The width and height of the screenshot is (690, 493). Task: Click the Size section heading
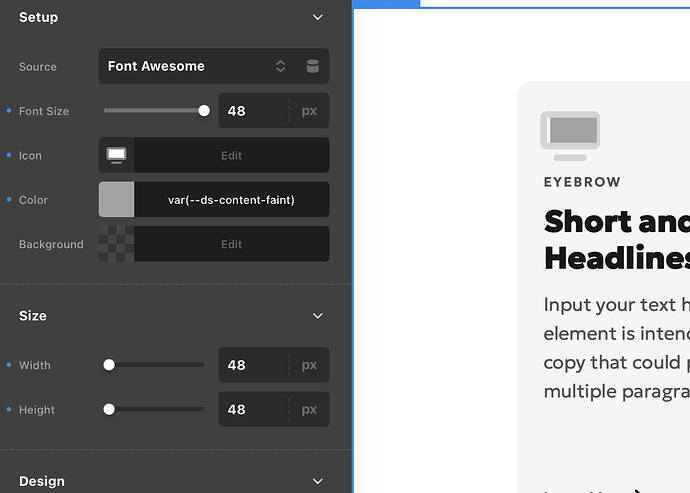click(33, 316)
